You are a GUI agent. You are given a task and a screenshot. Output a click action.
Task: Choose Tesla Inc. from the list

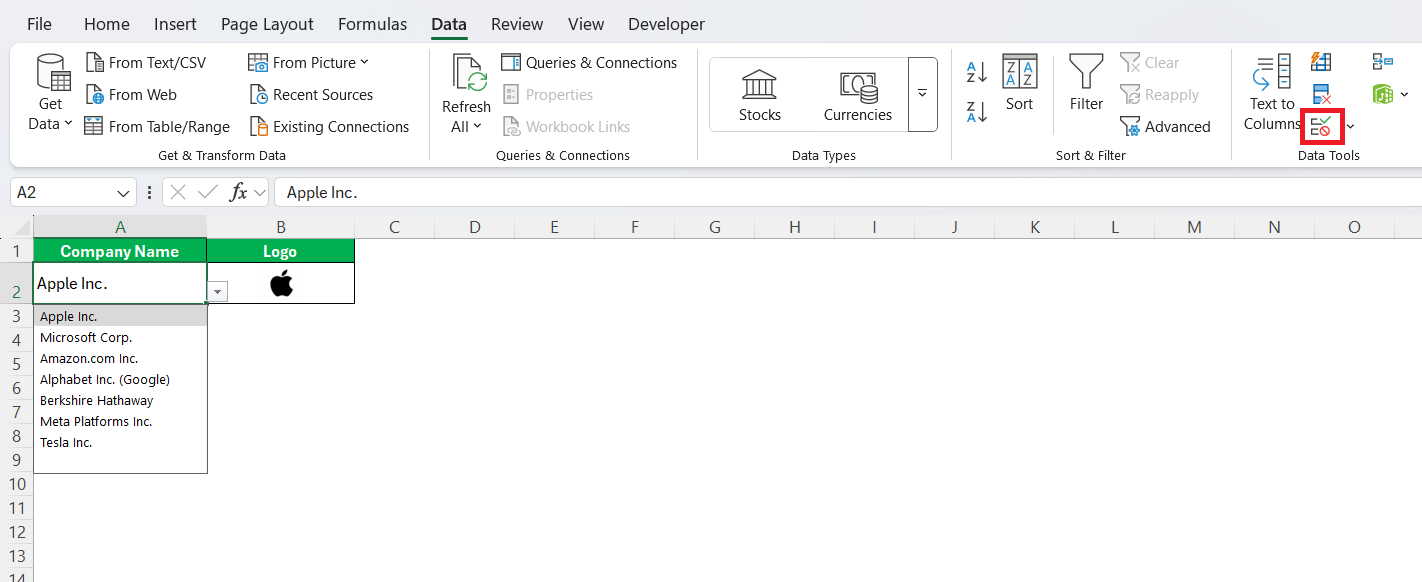(120, 442)
